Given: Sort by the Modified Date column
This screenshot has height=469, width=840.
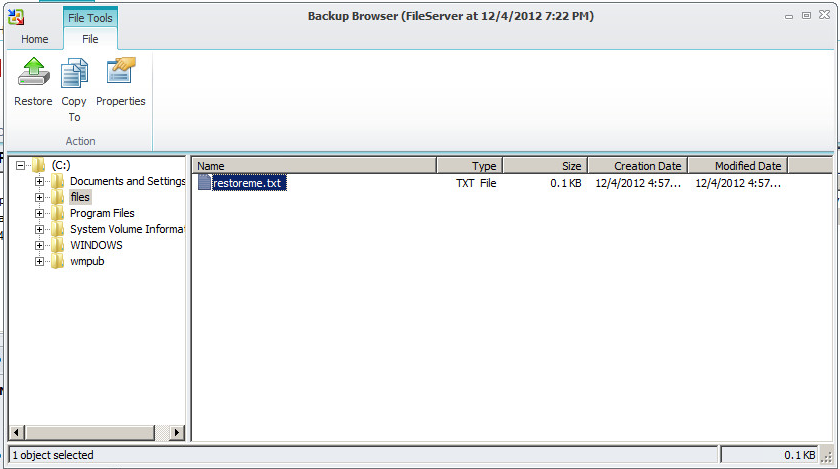Looking at the screenshot, I should pyautogui.click(x=738, y=166).
